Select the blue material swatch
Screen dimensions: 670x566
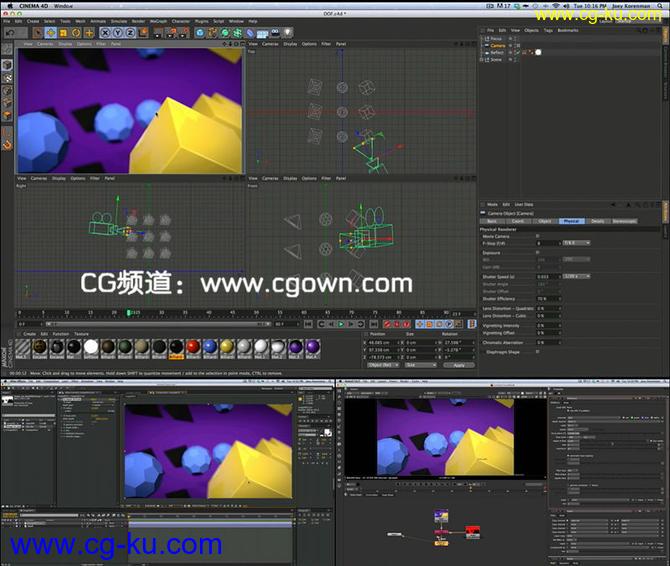point(210,347)
